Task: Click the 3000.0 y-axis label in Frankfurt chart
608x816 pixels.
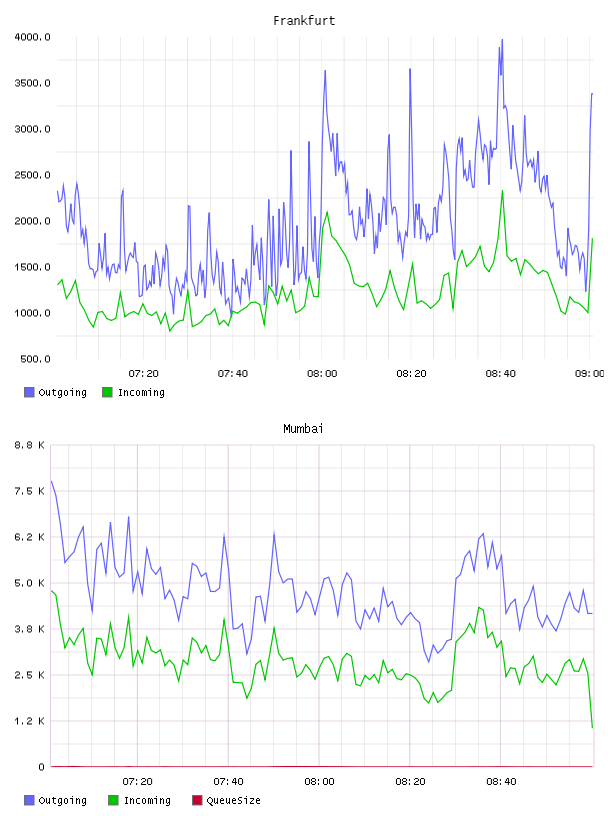Action: [x=32, y=129]
